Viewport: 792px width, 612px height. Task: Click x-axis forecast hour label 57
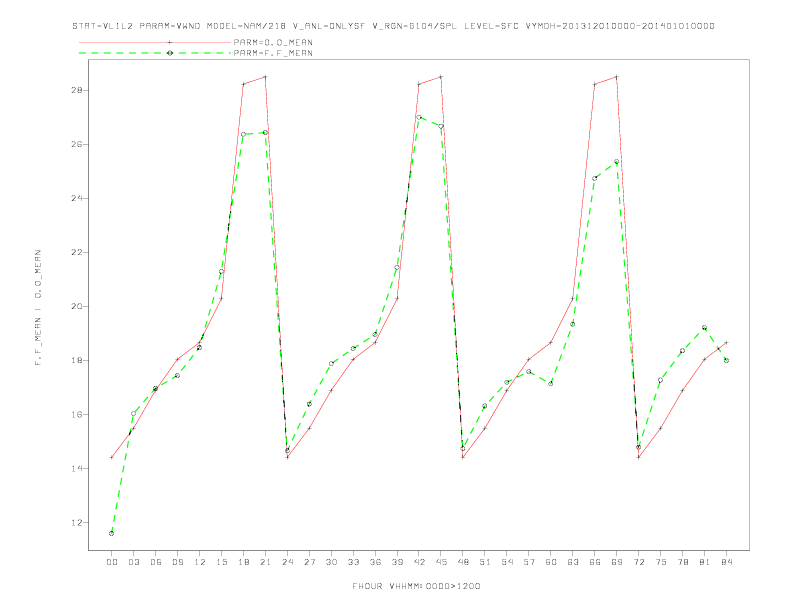click(x=529, y=562)
